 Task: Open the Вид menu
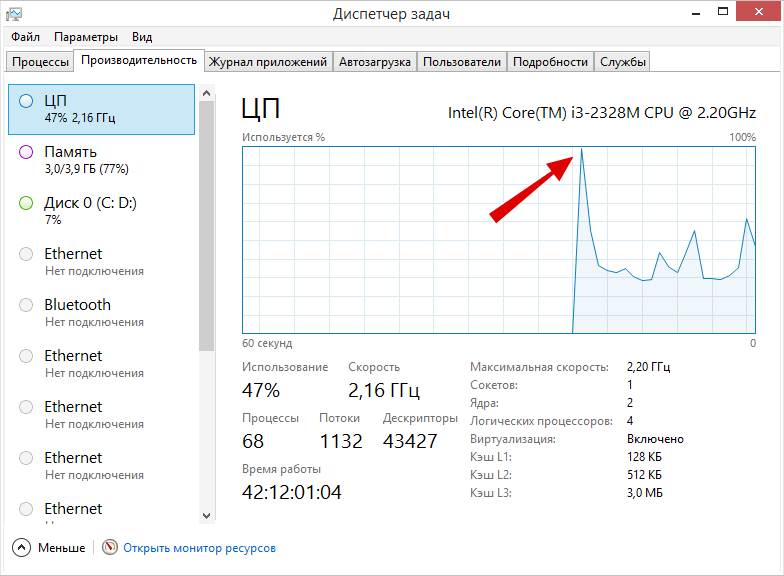point(142,37)
